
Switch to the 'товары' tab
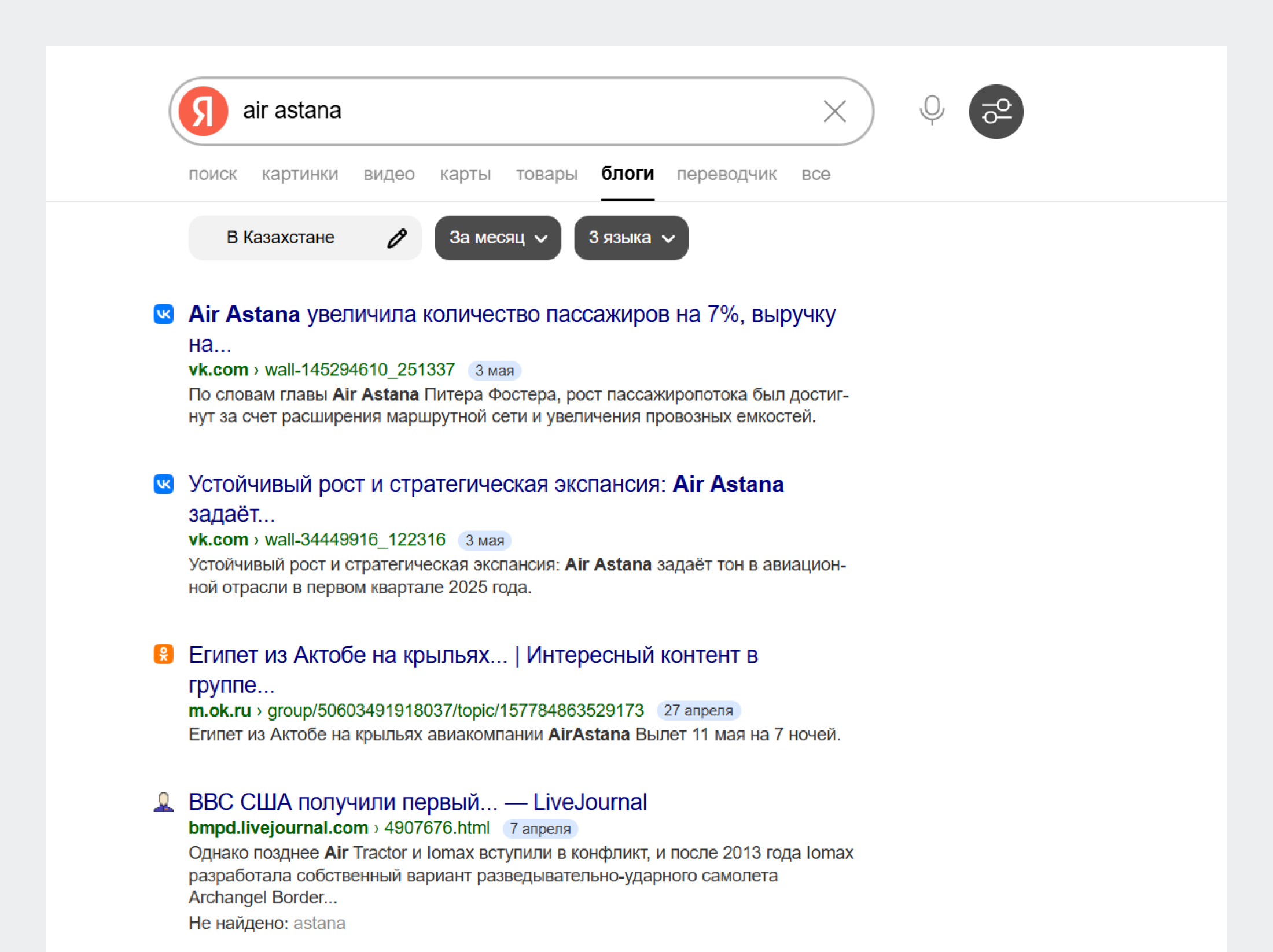point(547,174)
